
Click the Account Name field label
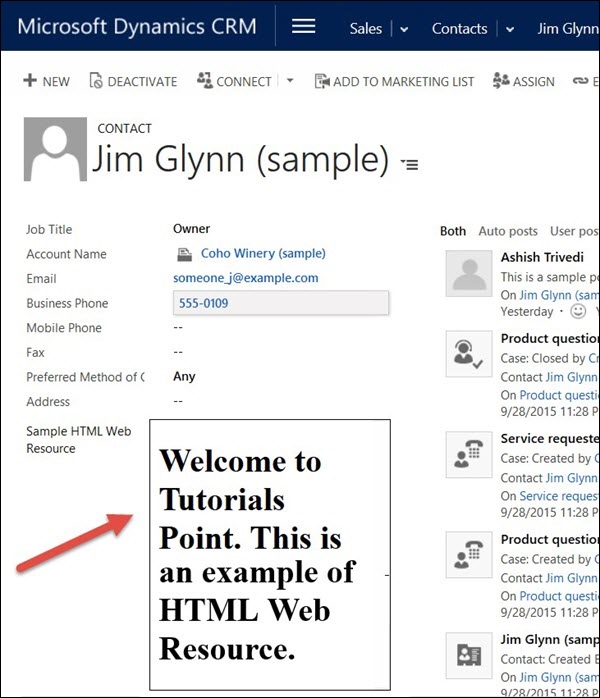(66, 254)
